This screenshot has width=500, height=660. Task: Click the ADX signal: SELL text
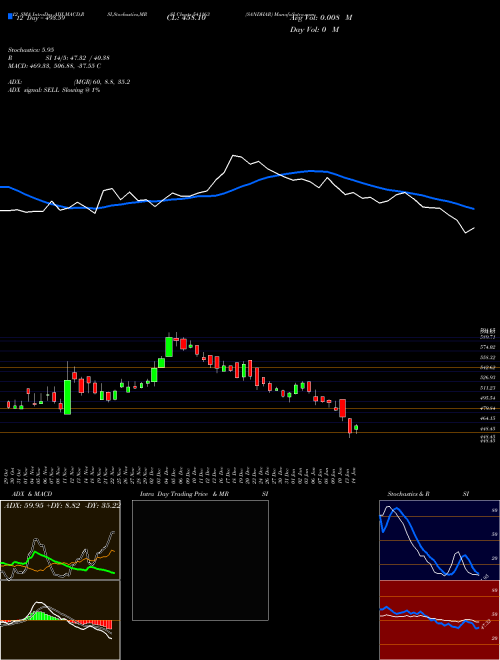(x=54, y=90)
